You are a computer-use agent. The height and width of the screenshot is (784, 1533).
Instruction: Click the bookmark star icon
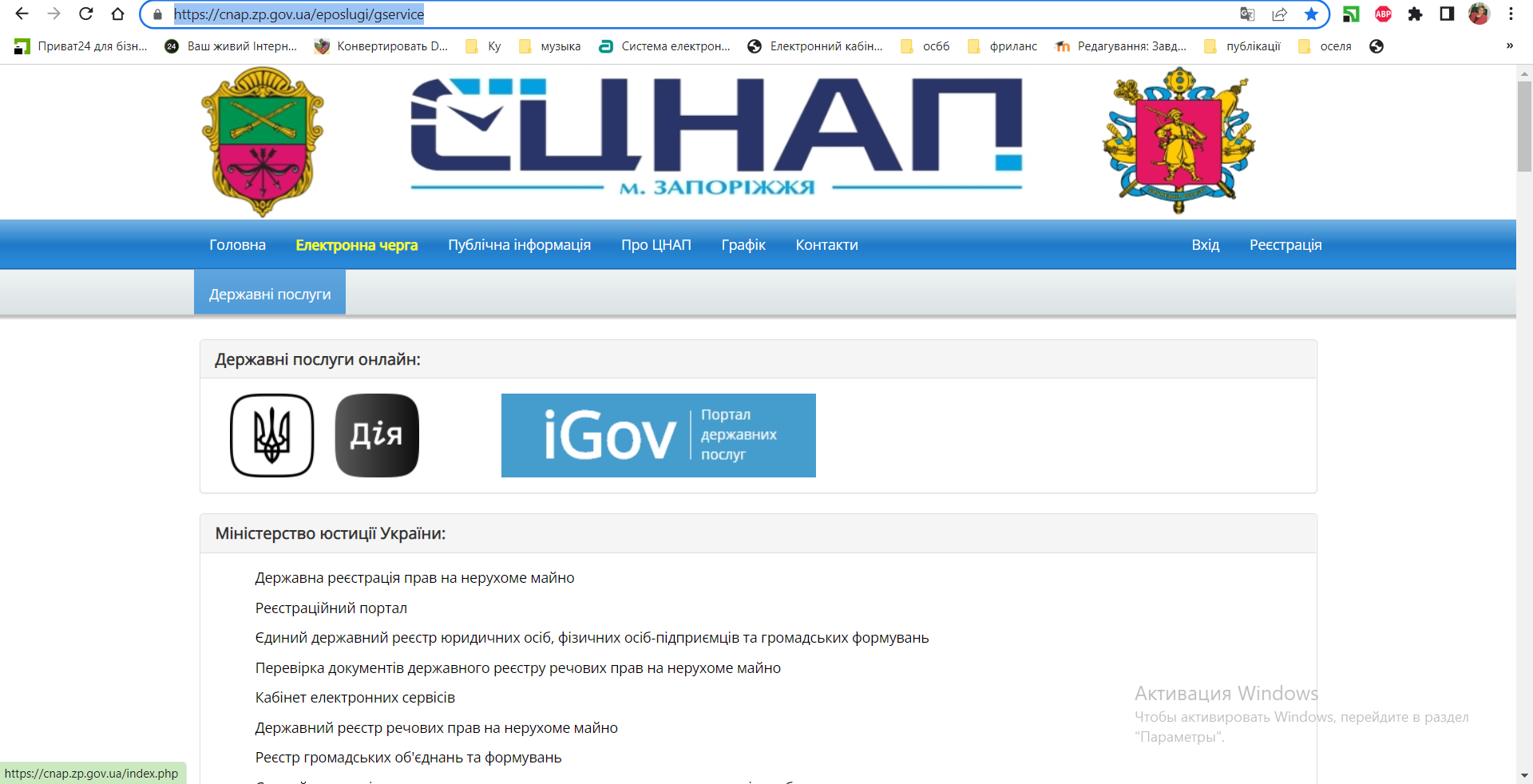click(x=1311, y=14)
